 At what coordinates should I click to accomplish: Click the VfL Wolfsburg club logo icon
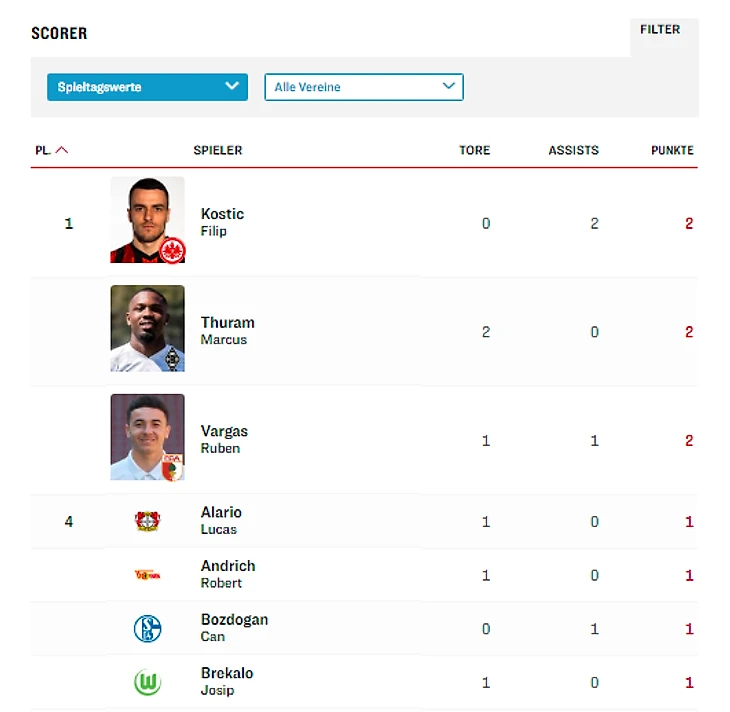pyautogui.click(x=147, y=683)
